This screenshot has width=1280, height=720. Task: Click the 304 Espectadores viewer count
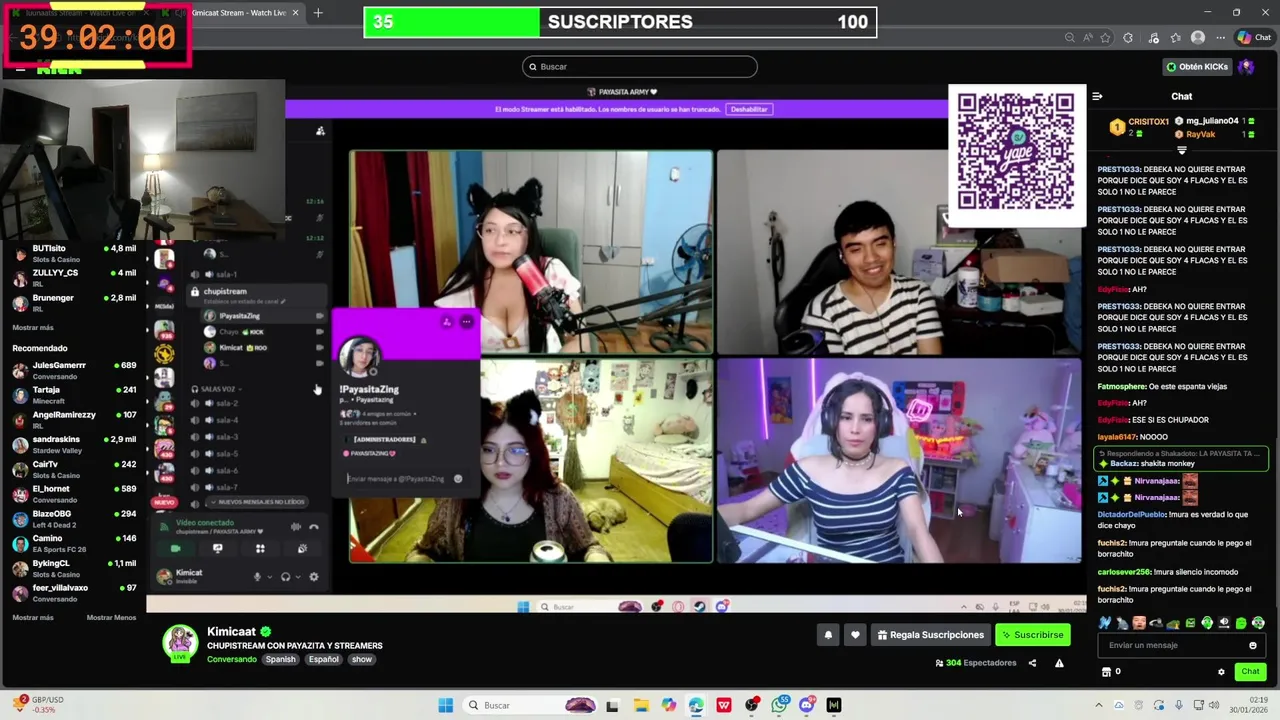(x=975, y=663)
